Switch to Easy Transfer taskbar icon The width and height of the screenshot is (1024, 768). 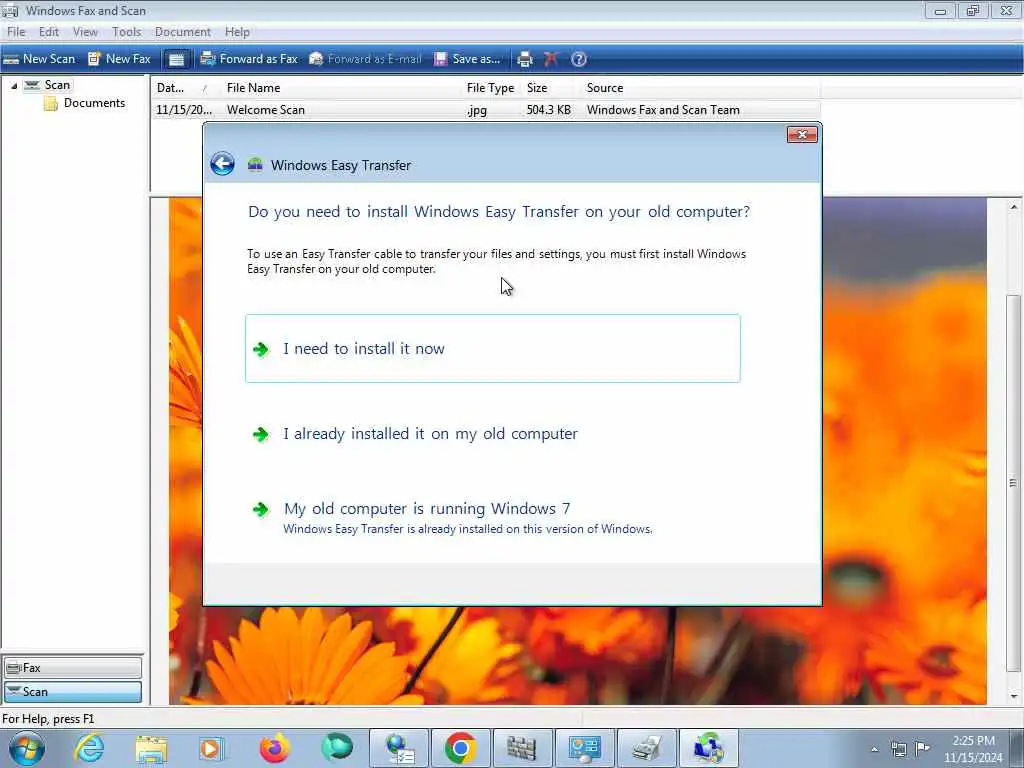coord(709,748)
